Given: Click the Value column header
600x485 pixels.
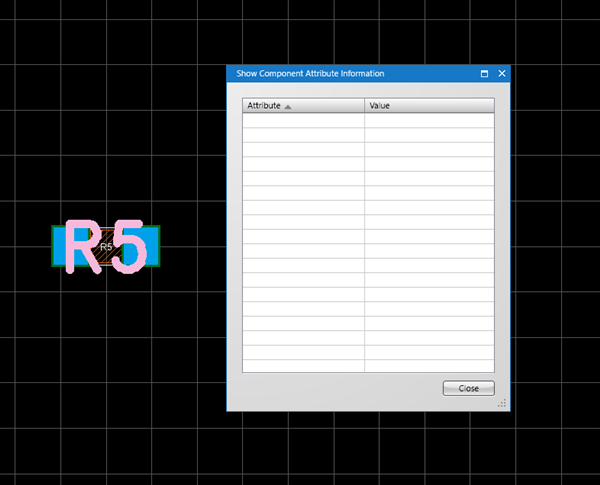Looking at the screenshot, I should click(429, 106).
